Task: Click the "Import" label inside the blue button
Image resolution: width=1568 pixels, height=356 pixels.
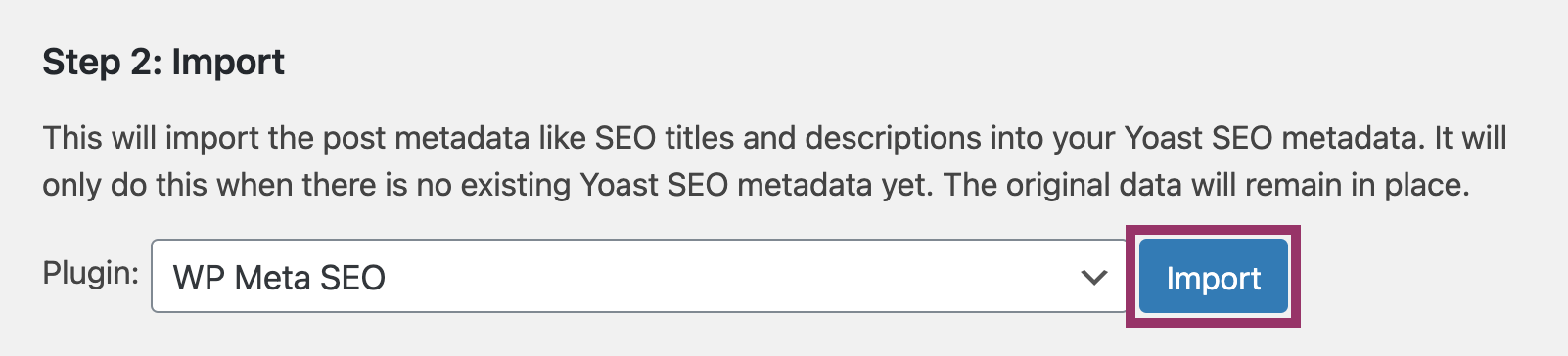Action: (1214, 279)
